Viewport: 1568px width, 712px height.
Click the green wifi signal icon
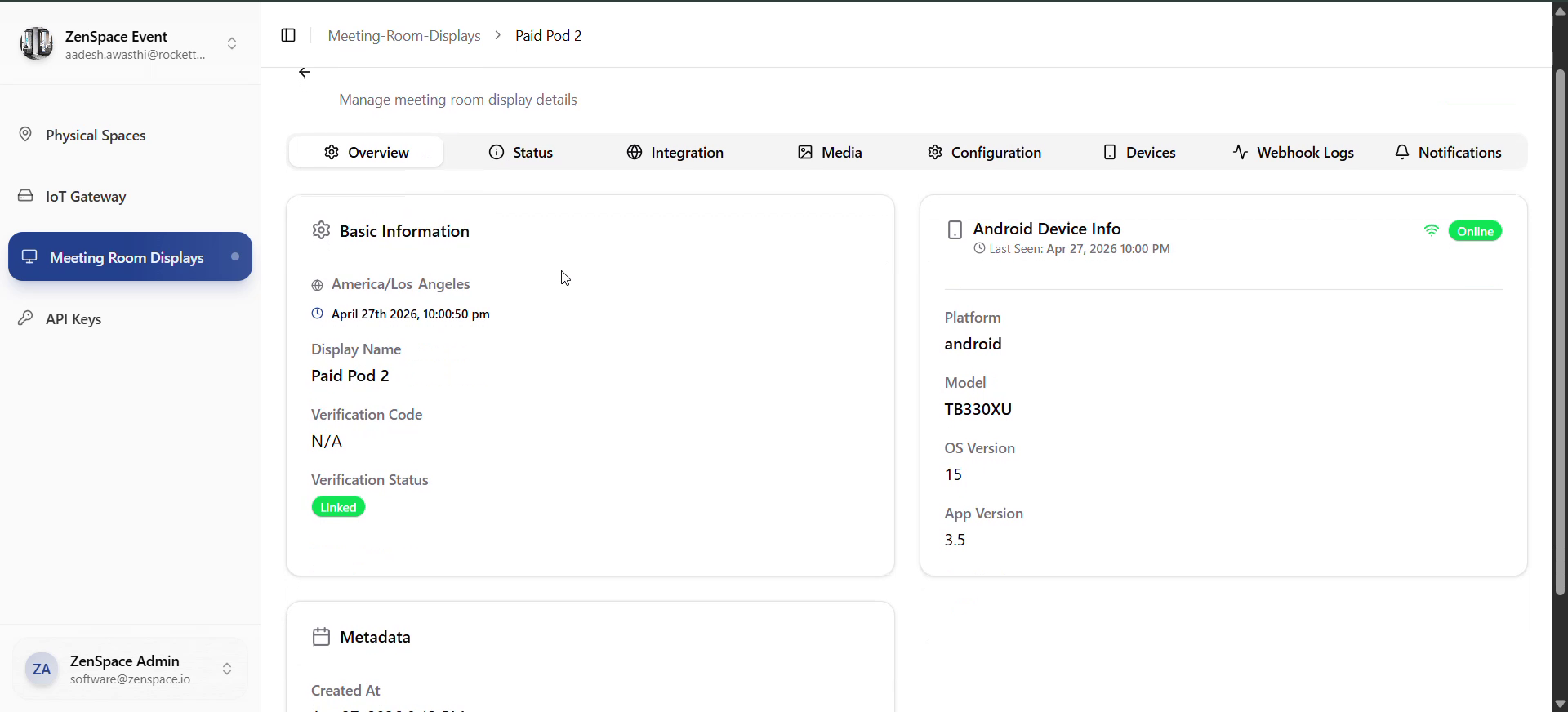pos(1431,231)
